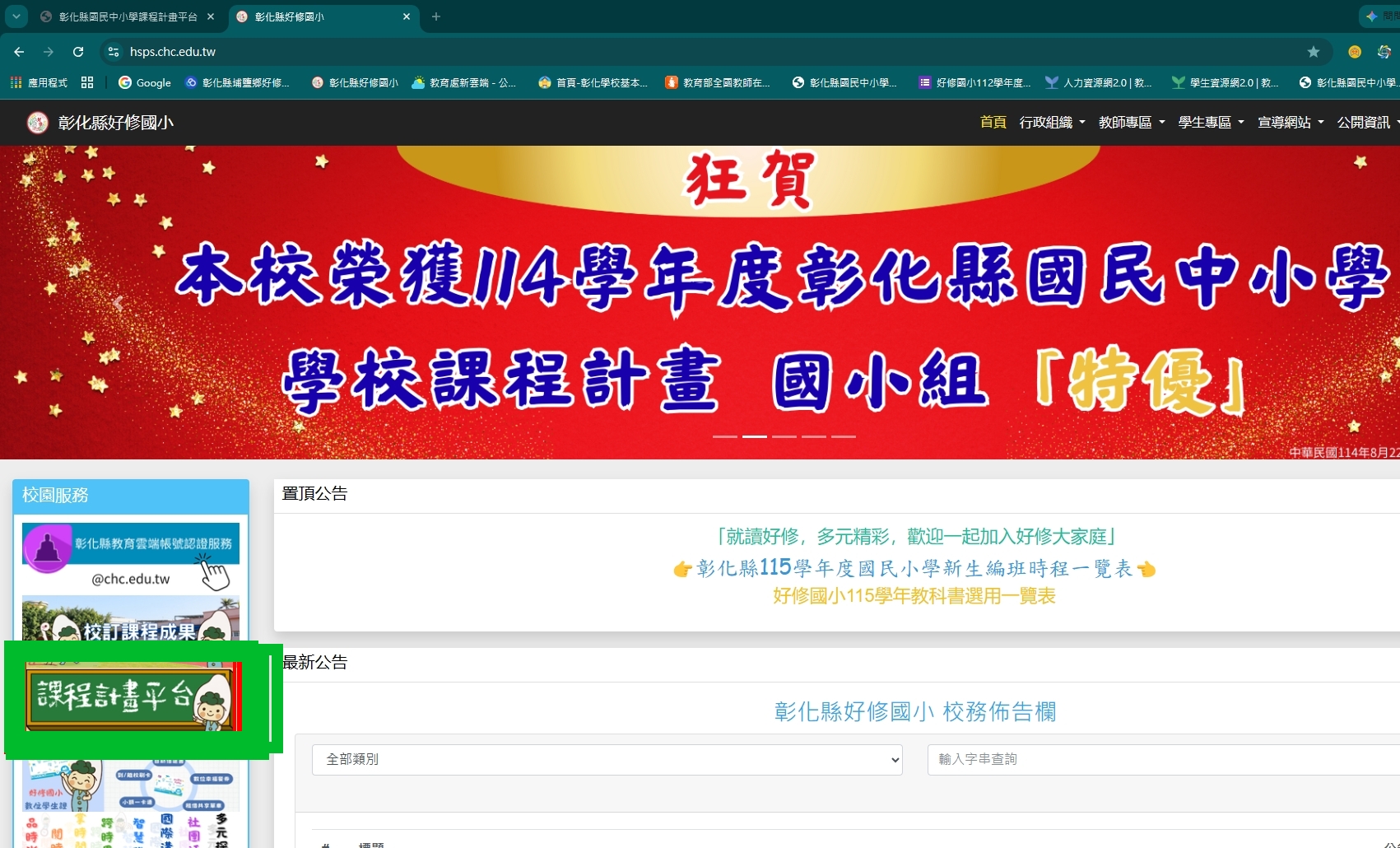Open the apps grid bookmark icon
The image size is (1400, 848).
(87, 82)
